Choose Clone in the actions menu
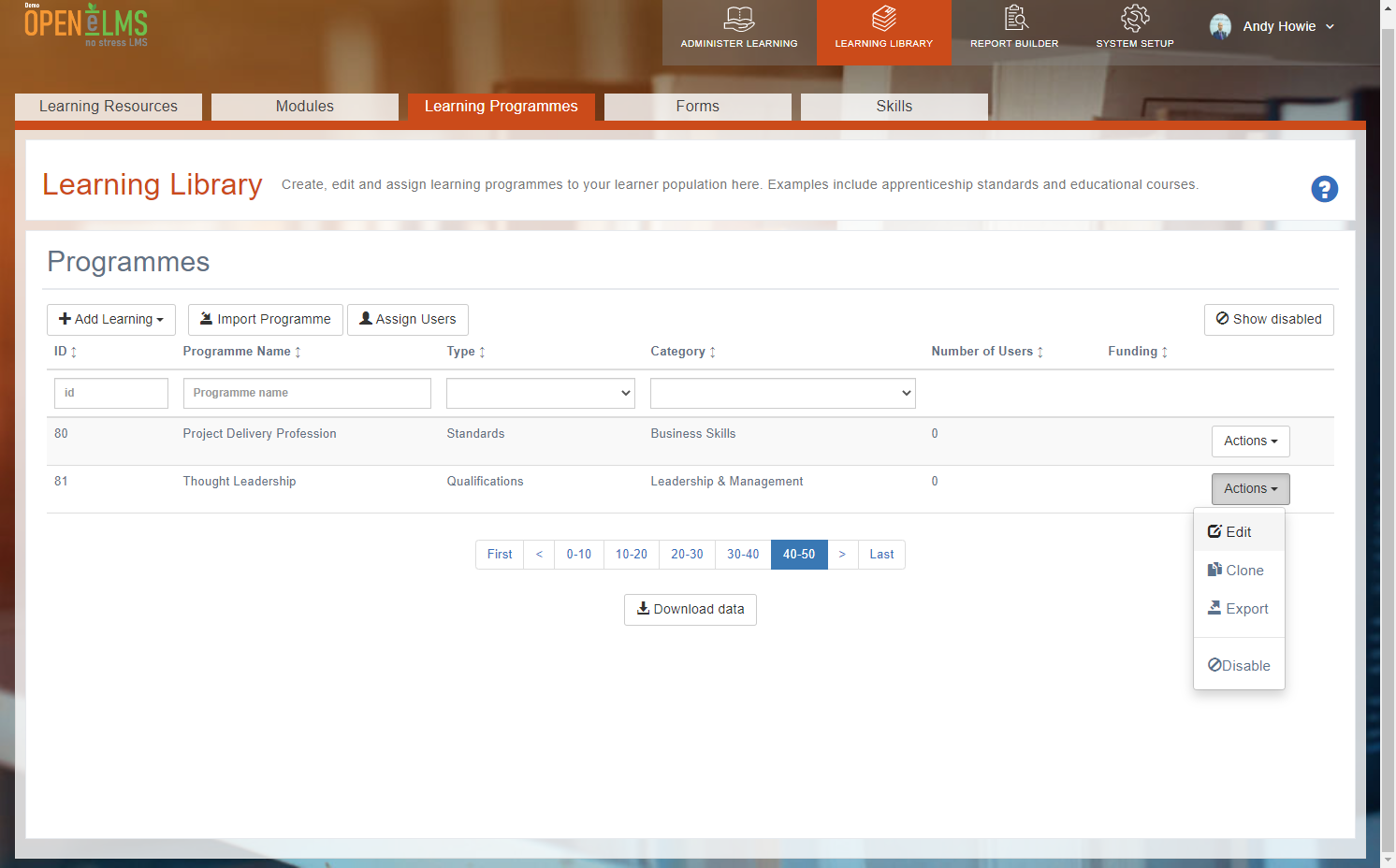The image size is (1396, 868). 1239,571
